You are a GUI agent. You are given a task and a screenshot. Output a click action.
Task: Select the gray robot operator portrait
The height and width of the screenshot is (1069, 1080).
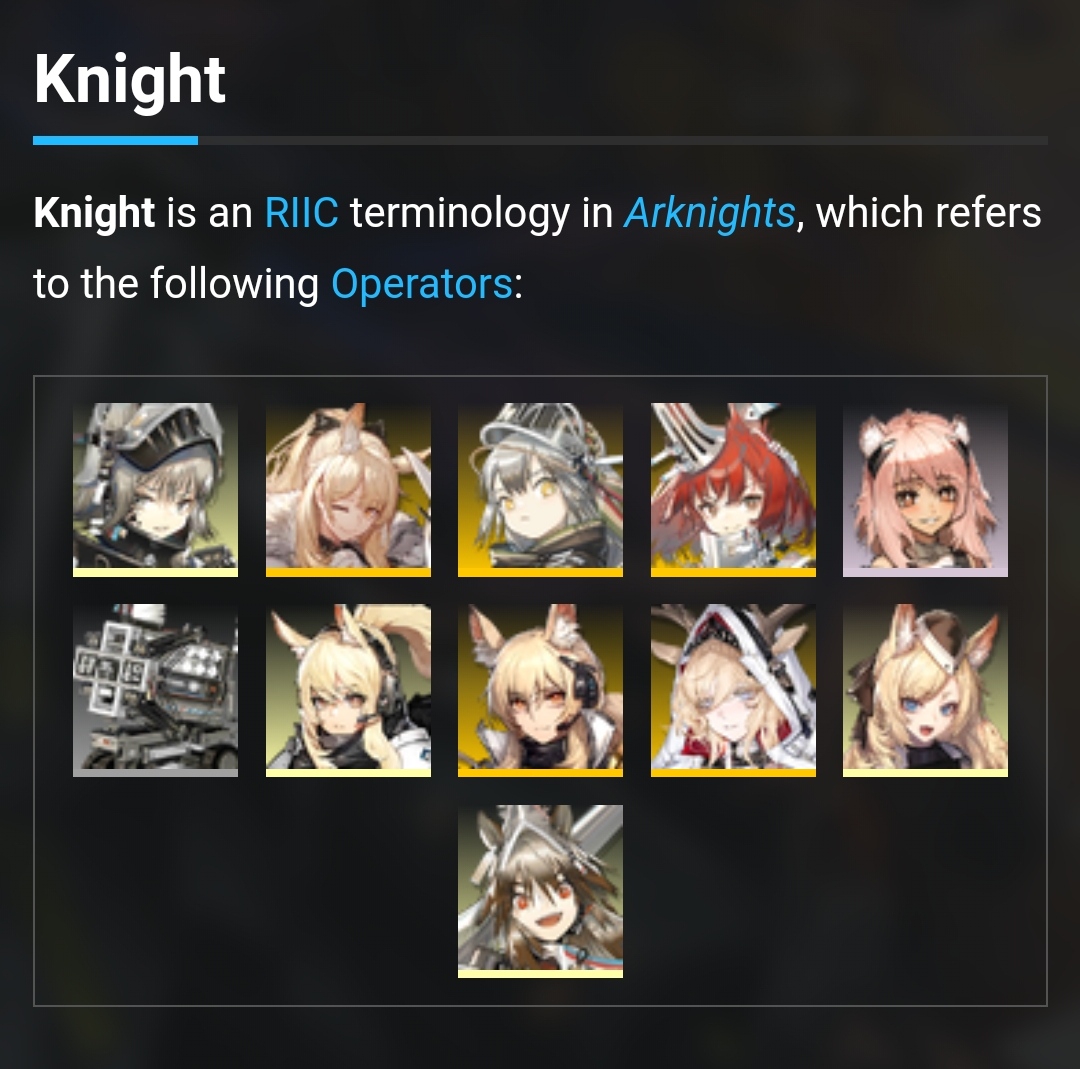coord(155,690)
